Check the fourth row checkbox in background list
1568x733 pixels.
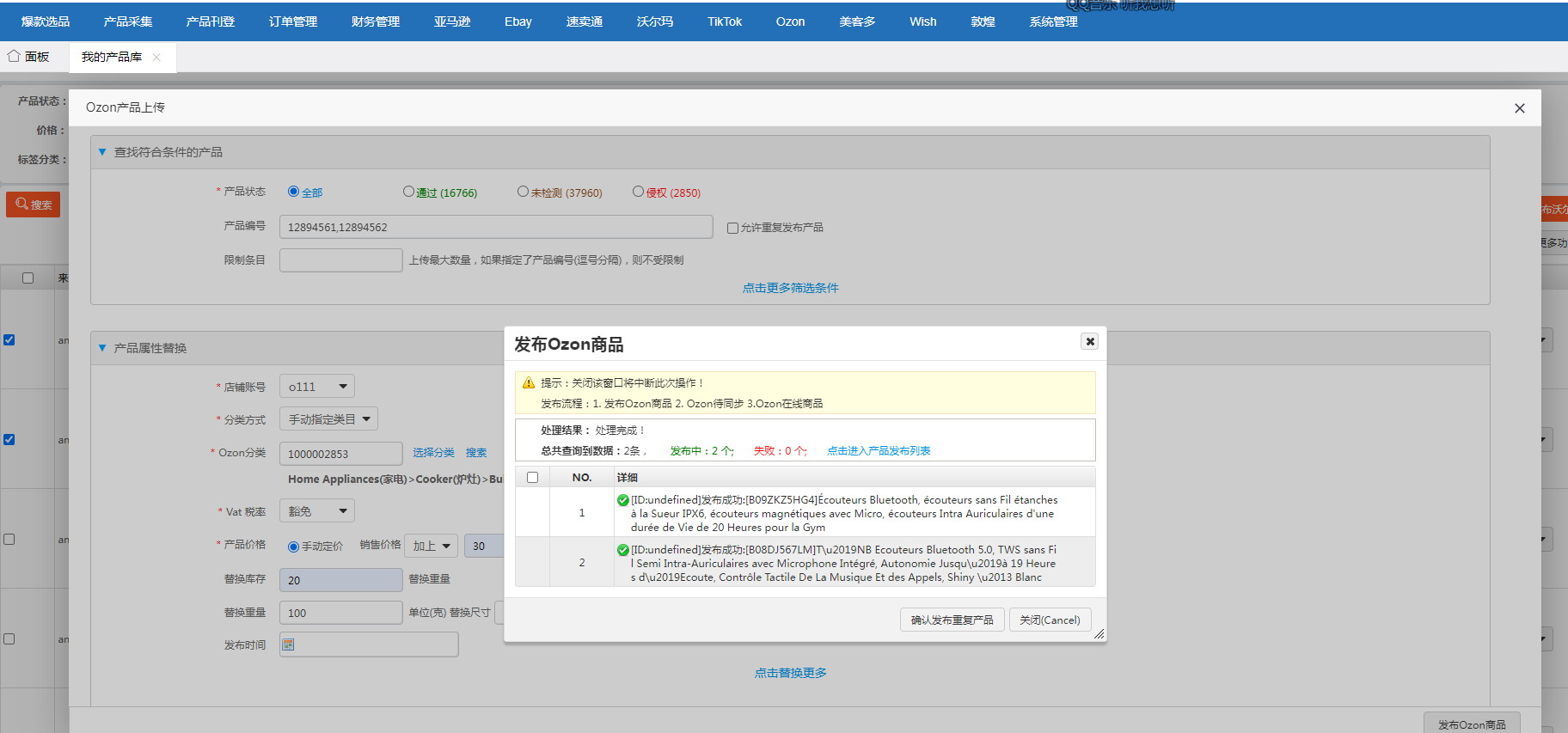[9, 638]
